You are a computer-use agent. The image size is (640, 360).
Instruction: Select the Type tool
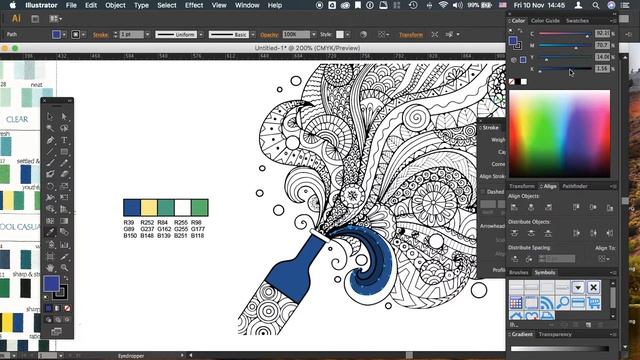coord(64,140)
